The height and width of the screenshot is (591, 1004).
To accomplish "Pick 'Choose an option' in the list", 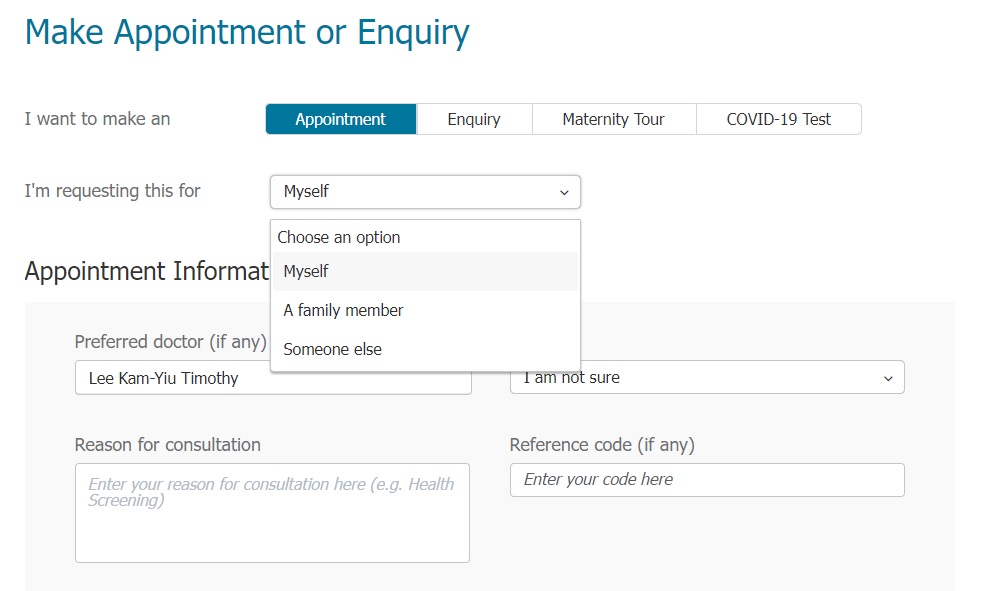I will (x=339, y=237).
